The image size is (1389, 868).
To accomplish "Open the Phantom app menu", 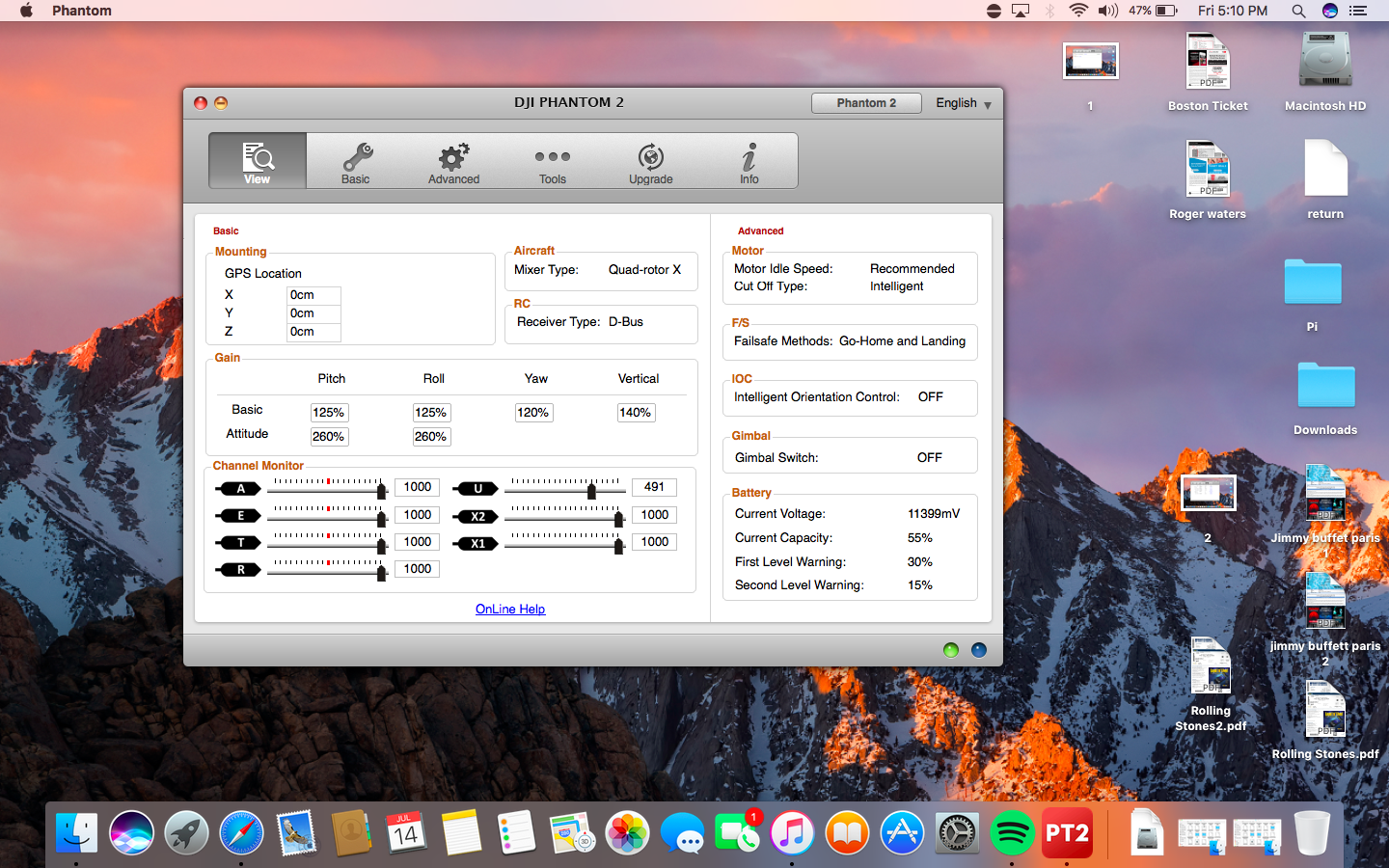I will 82,11.
